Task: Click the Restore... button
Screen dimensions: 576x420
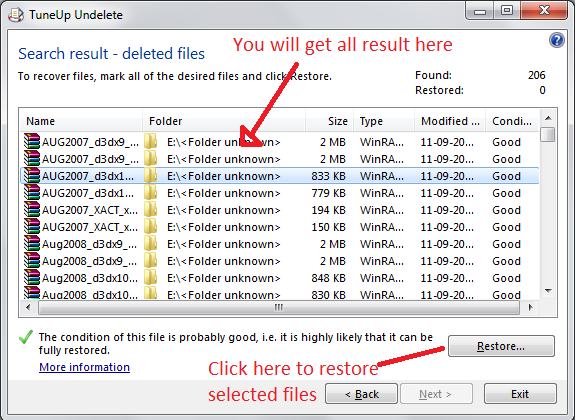Action: click(x=501, y=346)
